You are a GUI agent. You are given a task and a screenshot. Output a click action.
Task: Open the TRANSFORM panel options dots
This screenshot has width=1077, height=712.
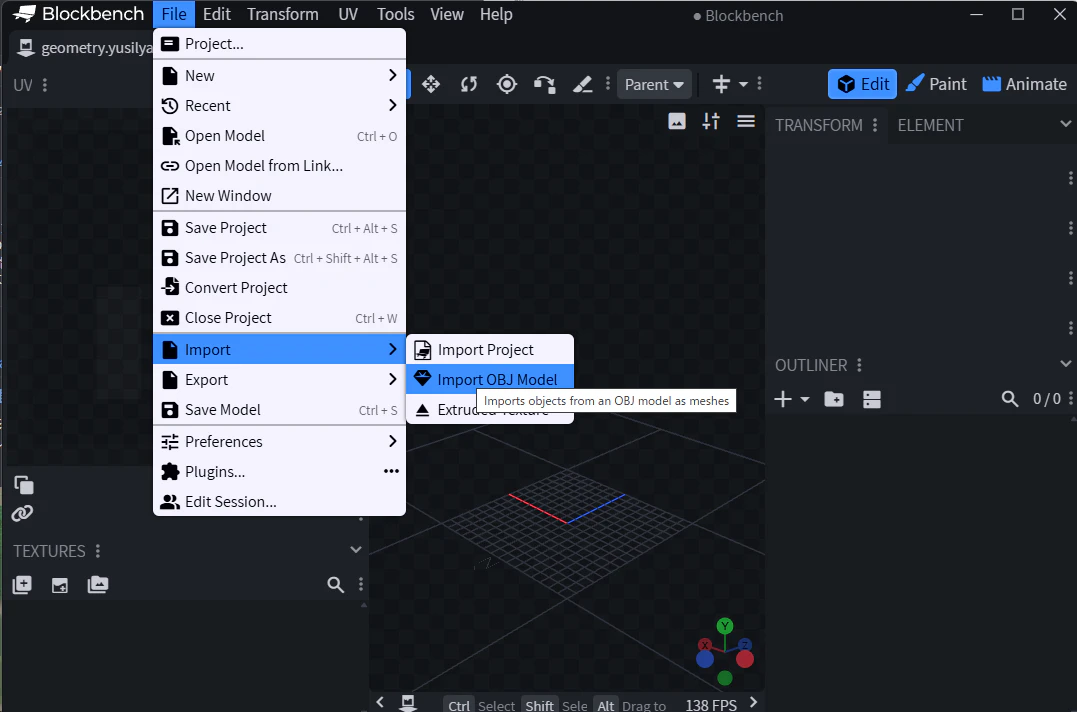[874, 125]
